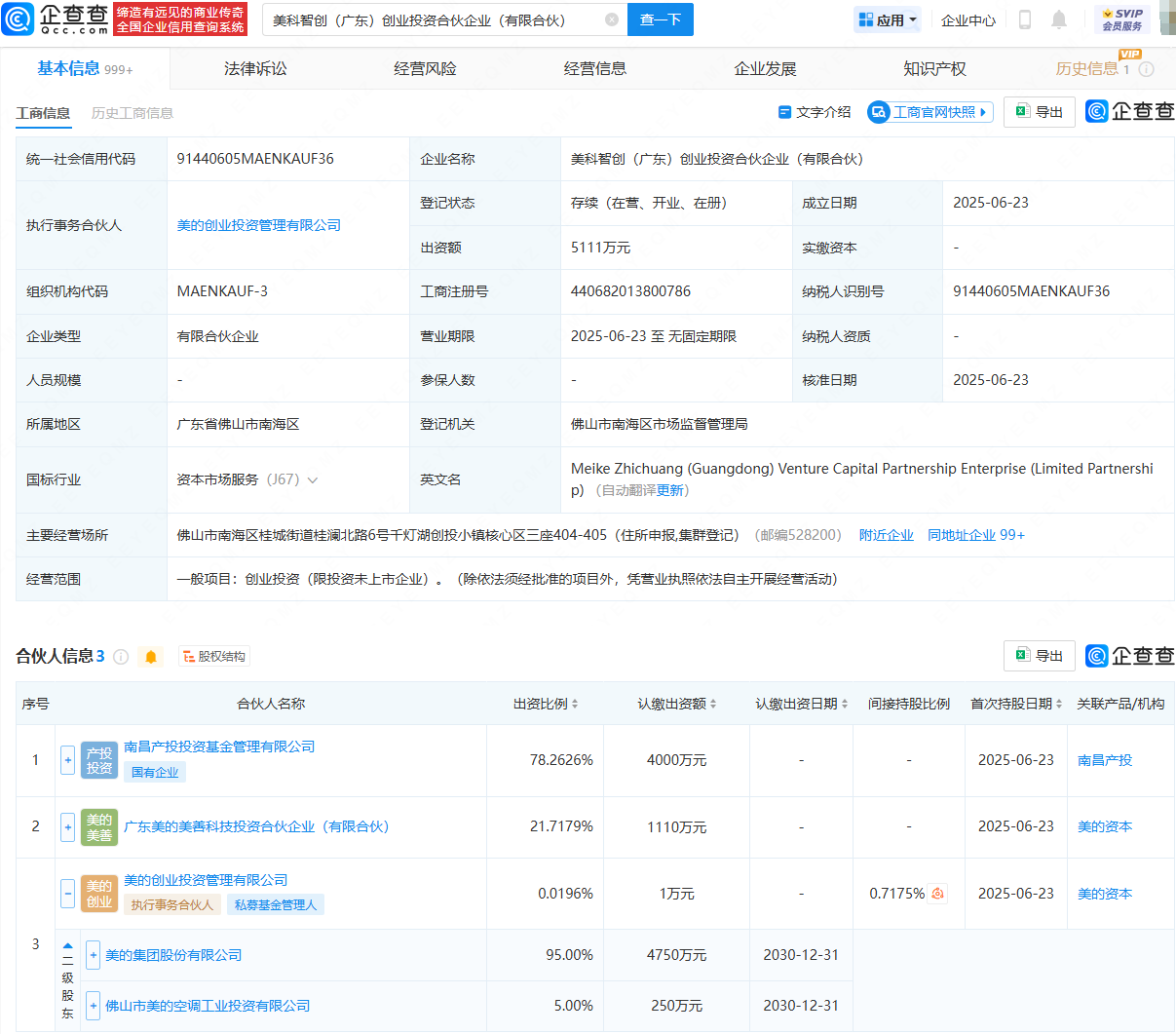The image size is (1176, 1034).
Task: Expand 美的集团股份有限公司 sub-shareholder row
Action: pos(94,955)
